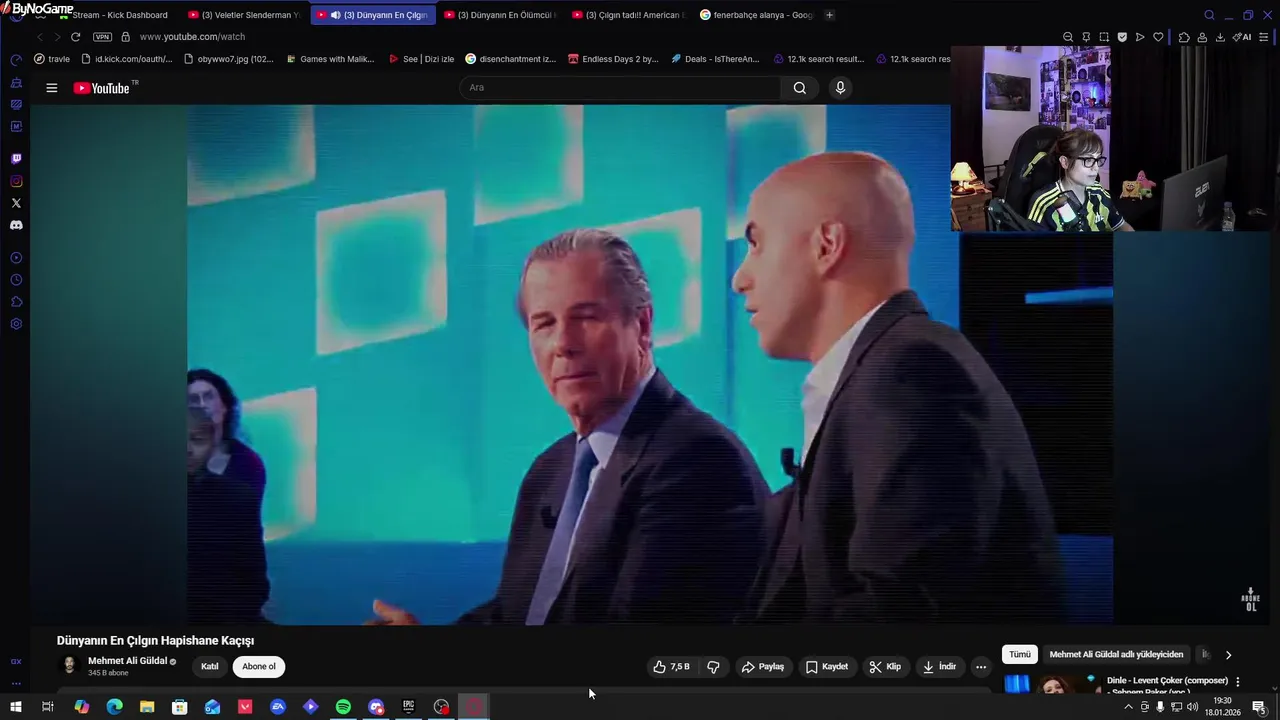Open the Windows Start button
This screenshot has height=720, width=1280.
(x=15, y=707)
